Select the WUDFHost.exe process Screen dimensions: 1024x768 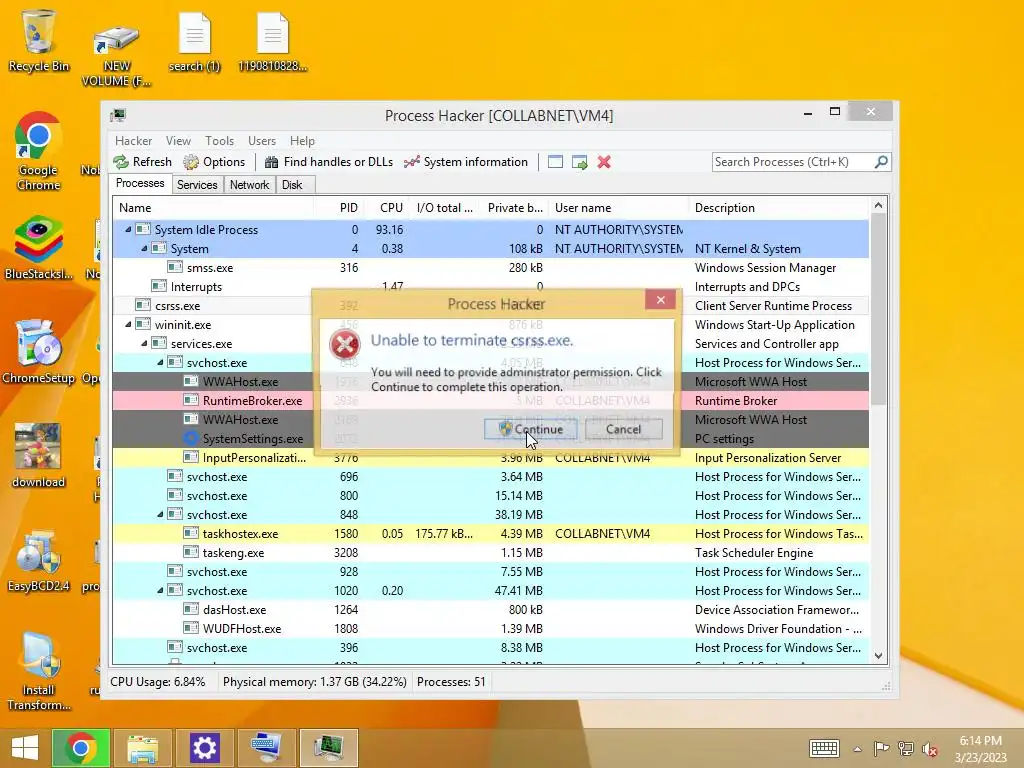(x=490, y=628)
